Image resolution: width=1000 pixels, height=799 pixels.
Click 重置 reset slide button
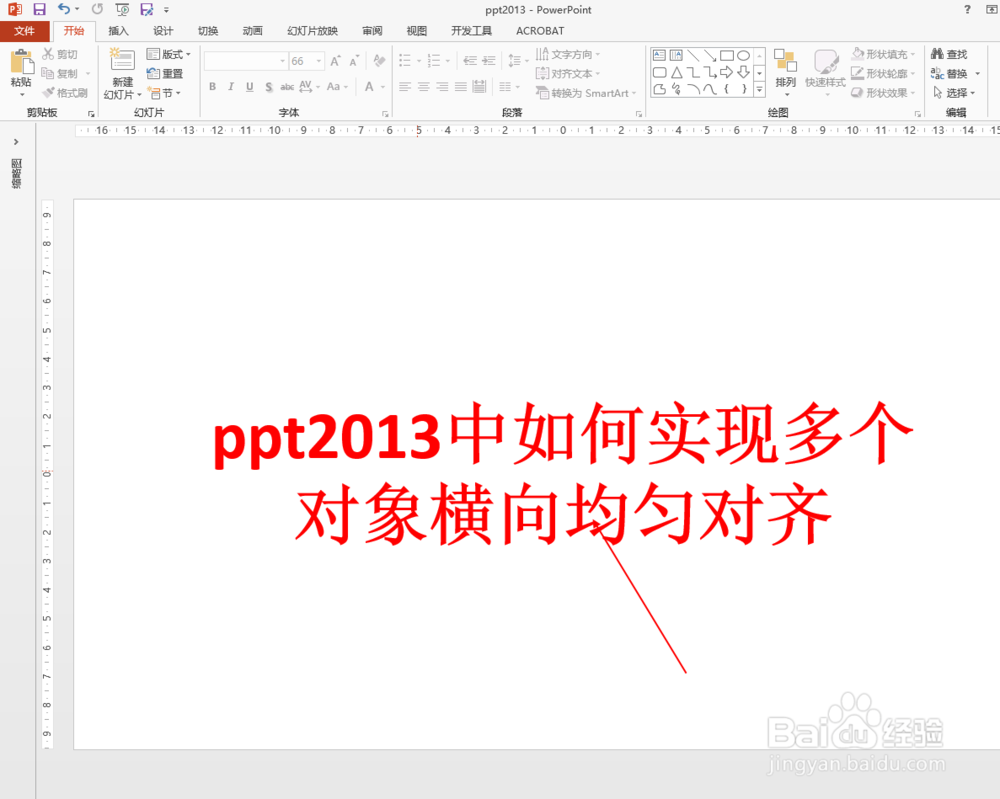(165, 74)
